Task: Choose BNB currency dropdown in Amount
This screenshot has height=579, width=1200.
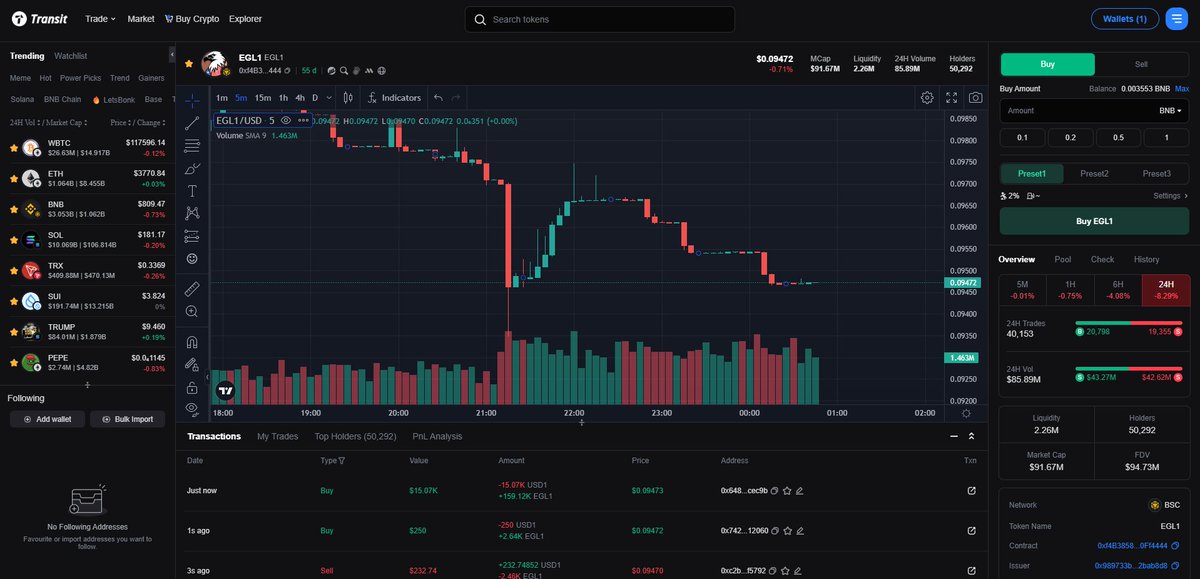Action: tap(1170, 111)
